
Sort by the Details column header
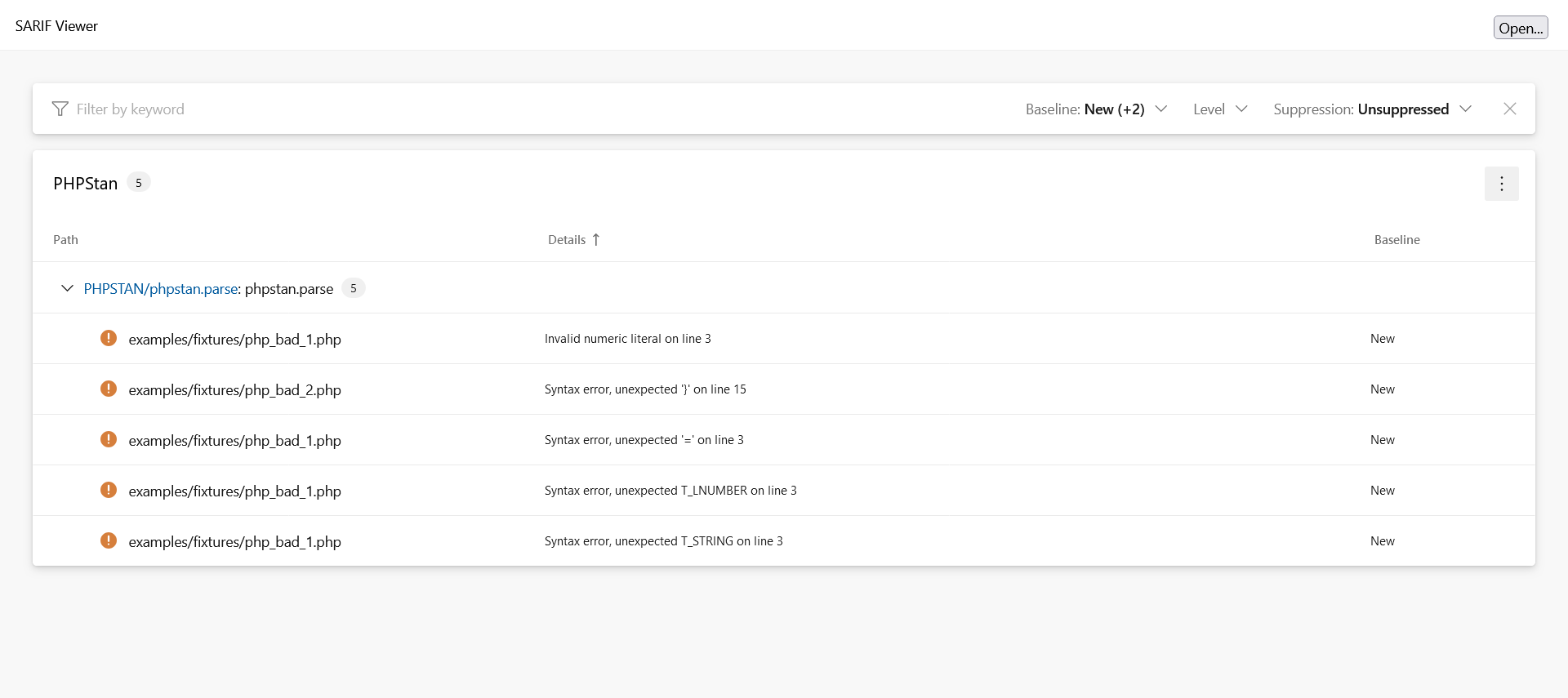click(567, 239)
